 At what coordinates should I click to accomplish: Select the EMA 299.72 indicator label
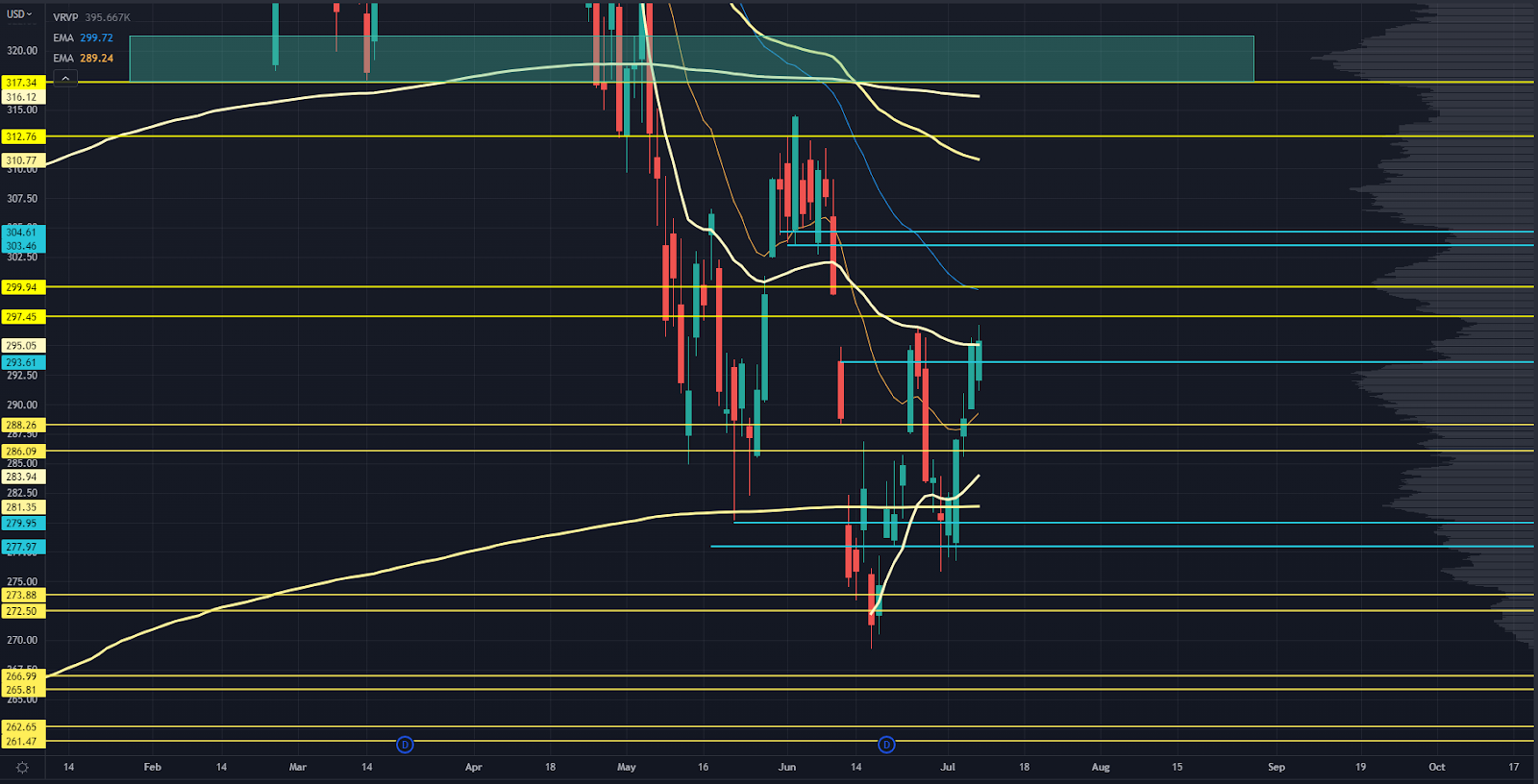pos(83,37)
